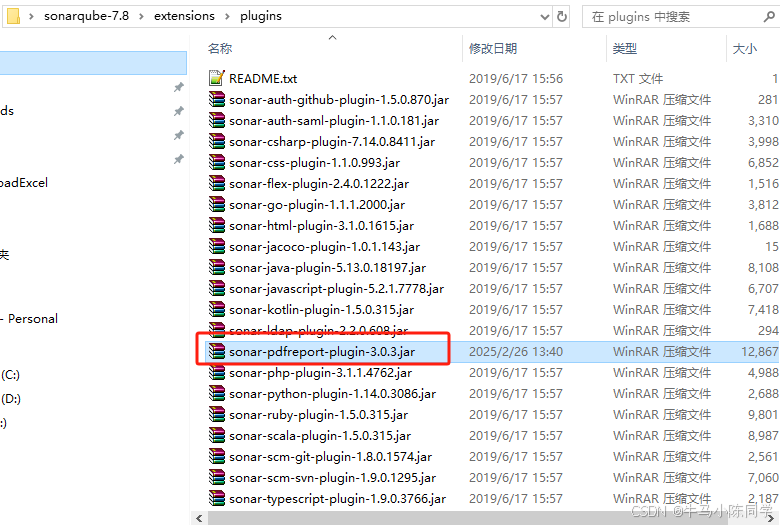Click the icon of sonar-scm-git-plugin-1.8.0.1574.jar

(x=216, y=456)
